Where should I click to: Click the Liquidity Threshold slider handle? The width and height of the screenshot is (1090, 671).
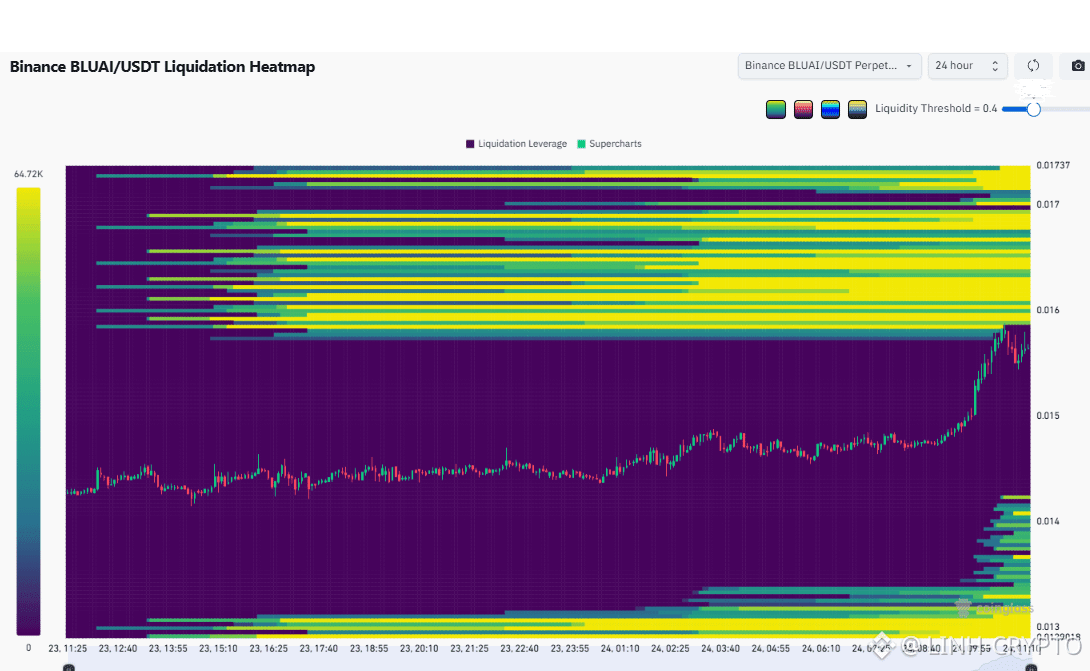1034,109
